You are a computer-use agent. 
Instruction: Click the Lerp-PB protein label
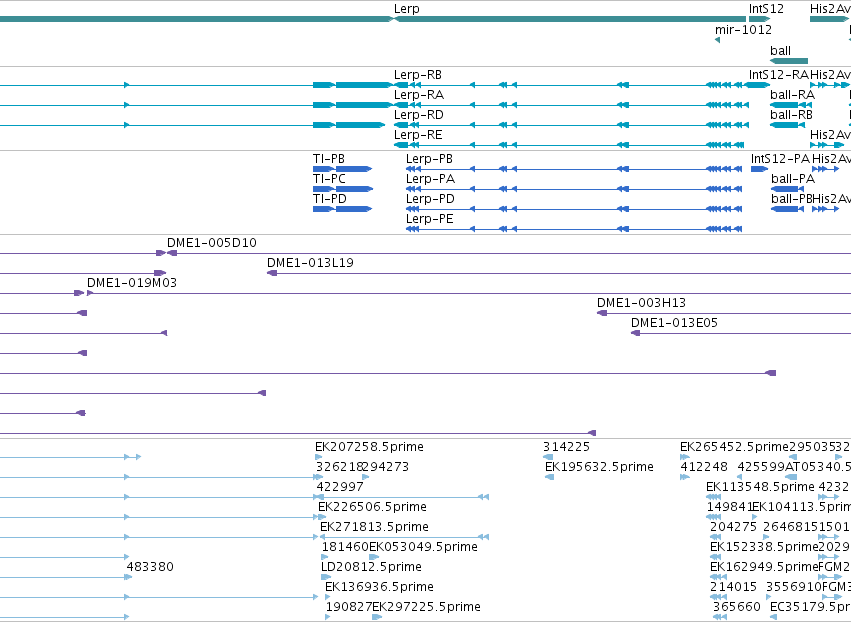tap(429, 158)
